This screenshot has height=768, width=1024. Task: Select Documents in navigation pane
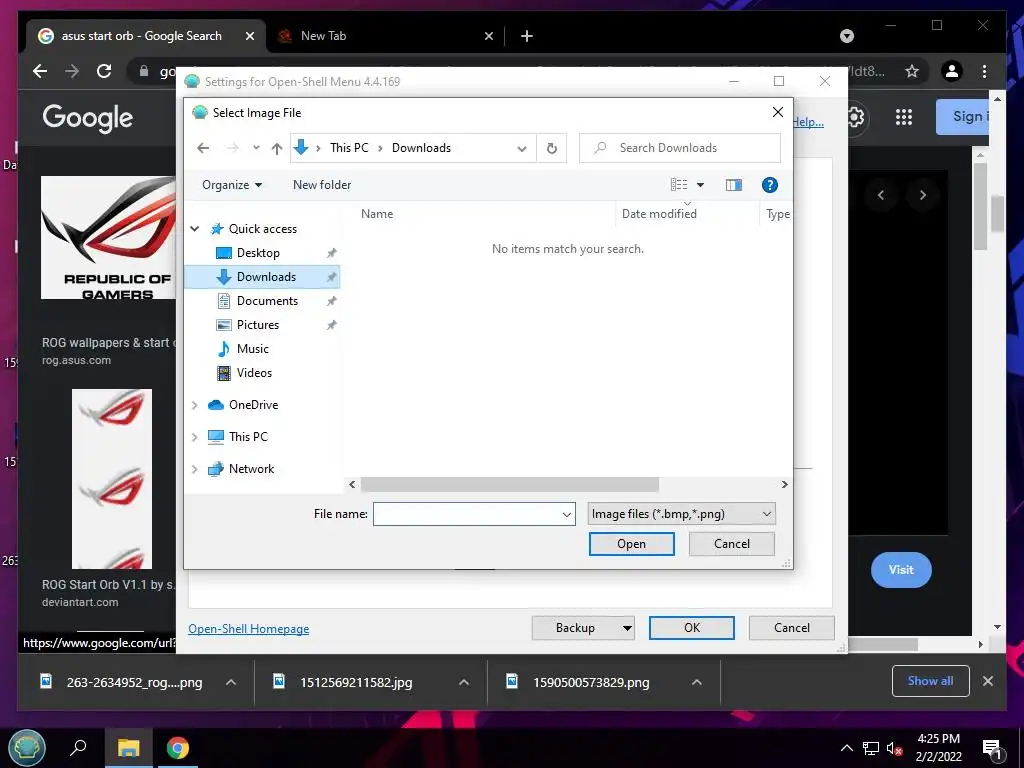click(x=267, y=301)
